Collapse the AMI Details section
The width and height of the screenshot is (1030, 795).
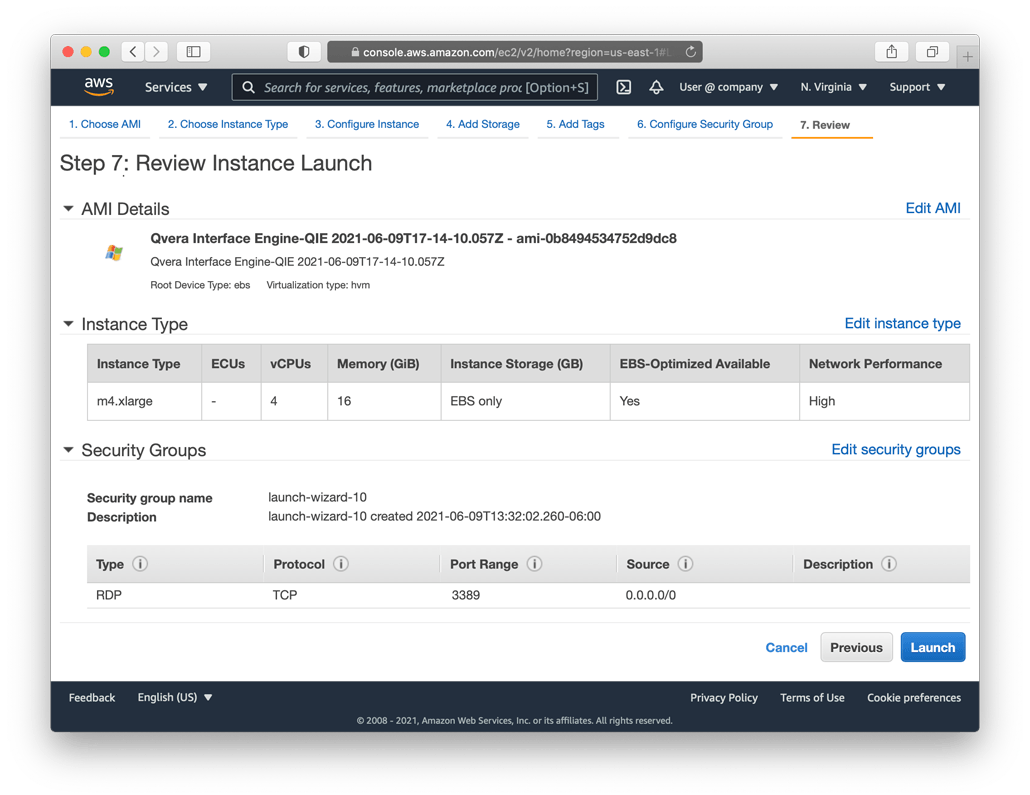(x=68, y=209)
